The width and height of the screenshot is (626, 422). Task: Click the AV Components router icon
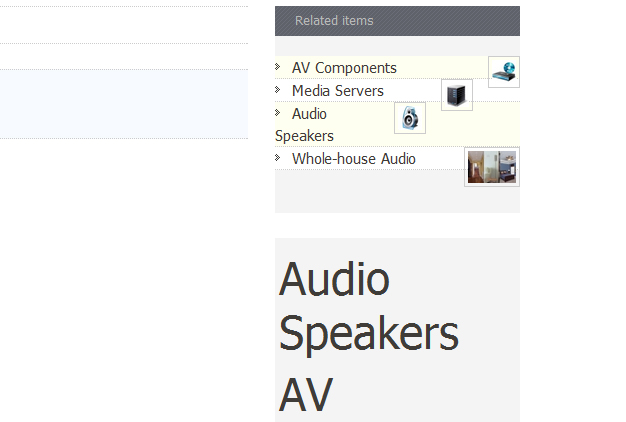click(x=504, y=72)
